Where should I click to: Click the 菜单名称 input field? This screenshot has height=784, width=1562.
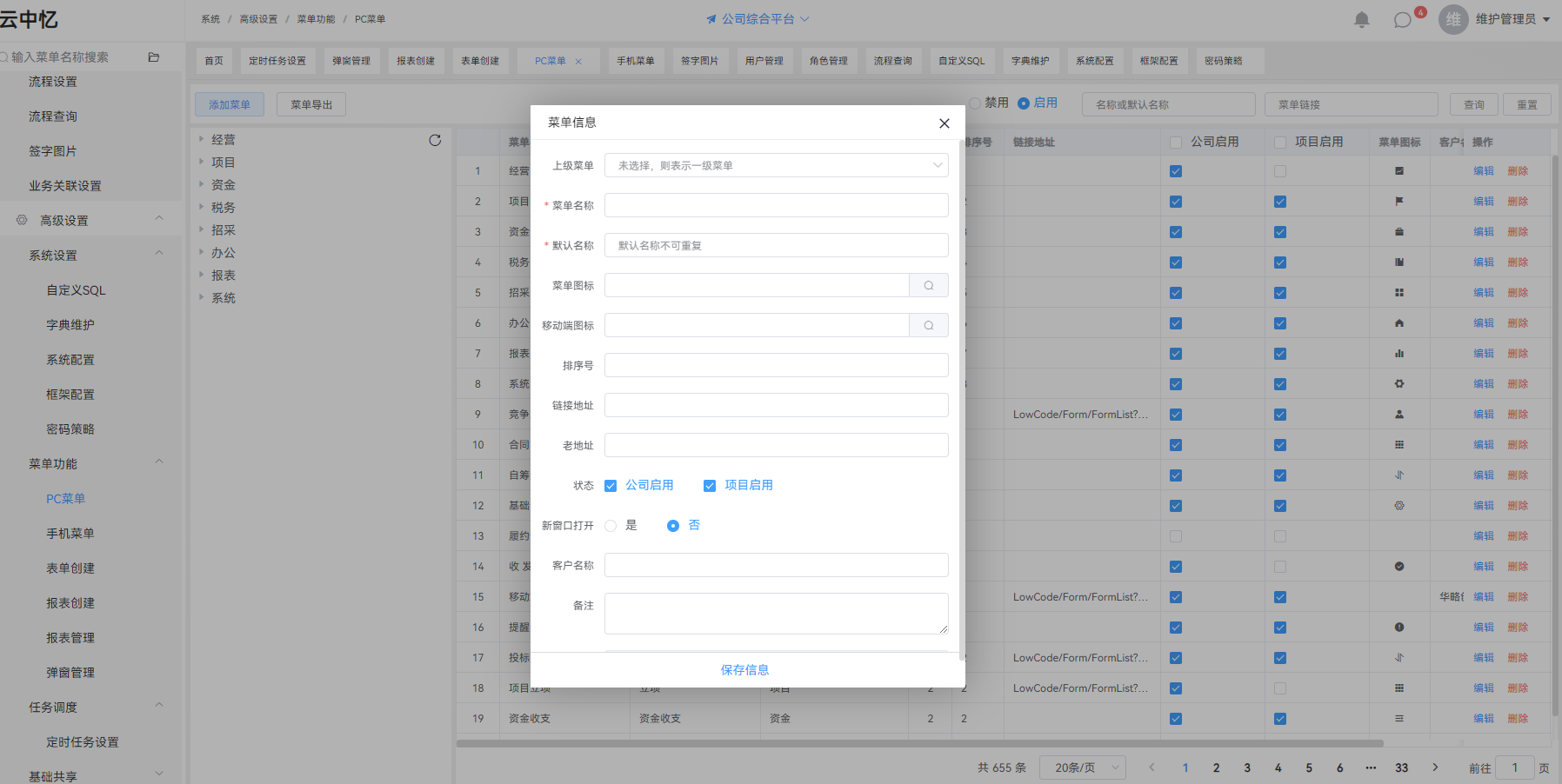pyautogui.click(x=777, y=205)
